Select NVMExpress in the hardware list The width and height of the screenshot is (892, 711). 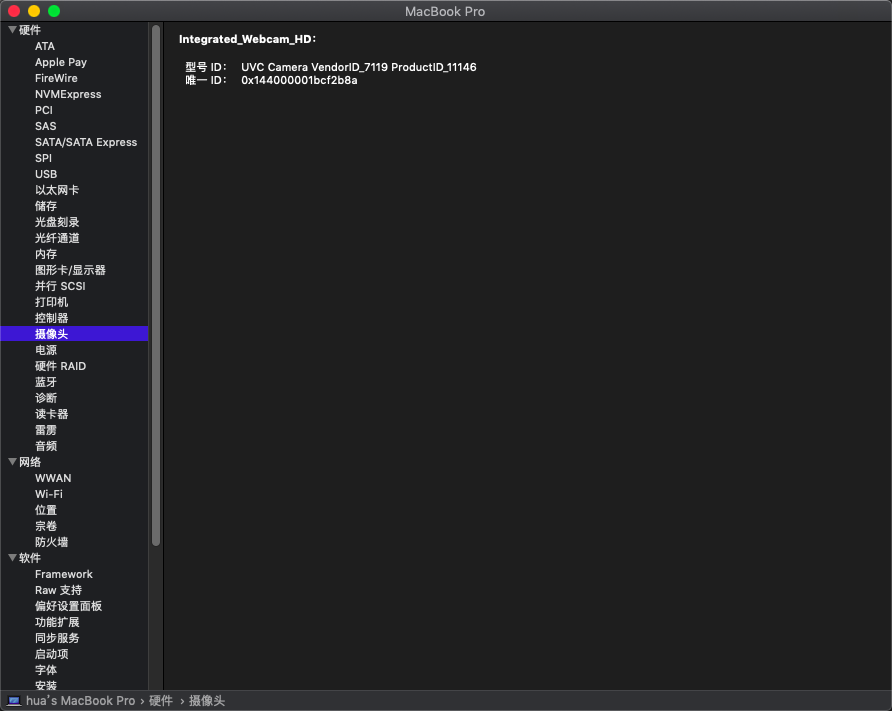[68, 94]
